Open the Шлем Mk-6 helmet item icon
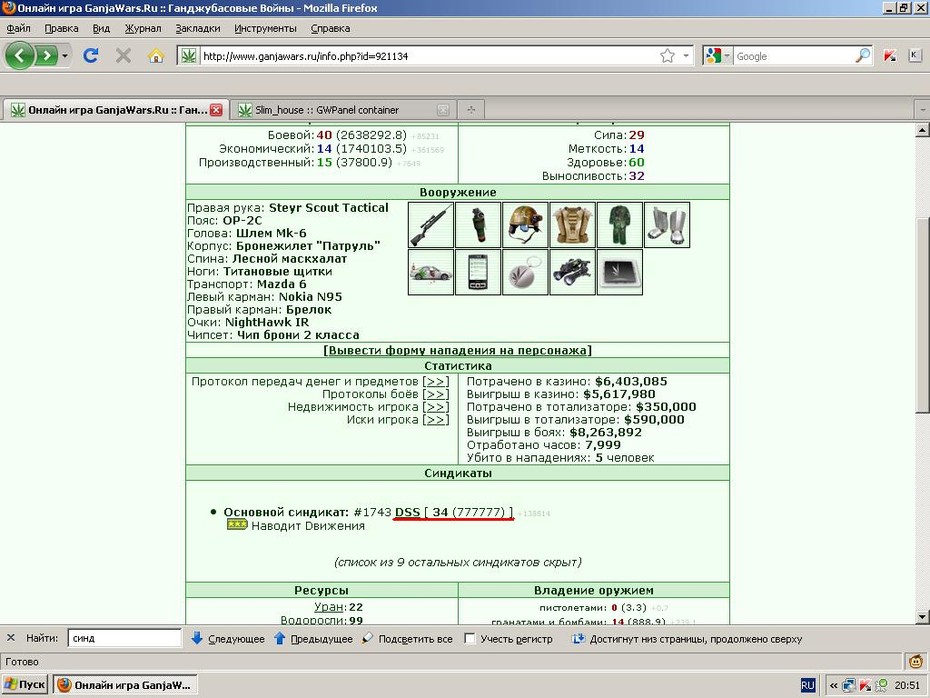 pyautogui.click(x=525, y=225)
